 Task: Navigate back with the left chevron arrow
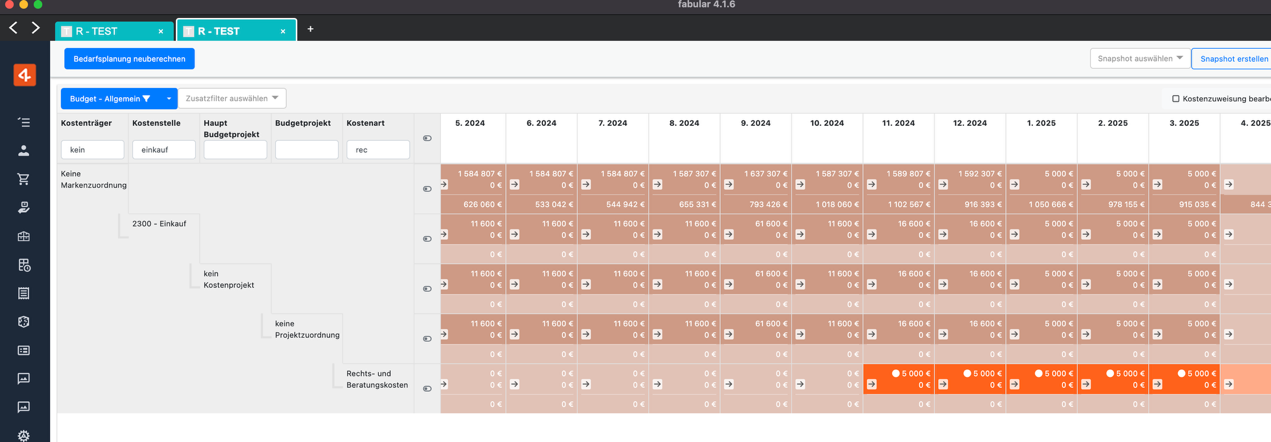click(x=13, y=28)
